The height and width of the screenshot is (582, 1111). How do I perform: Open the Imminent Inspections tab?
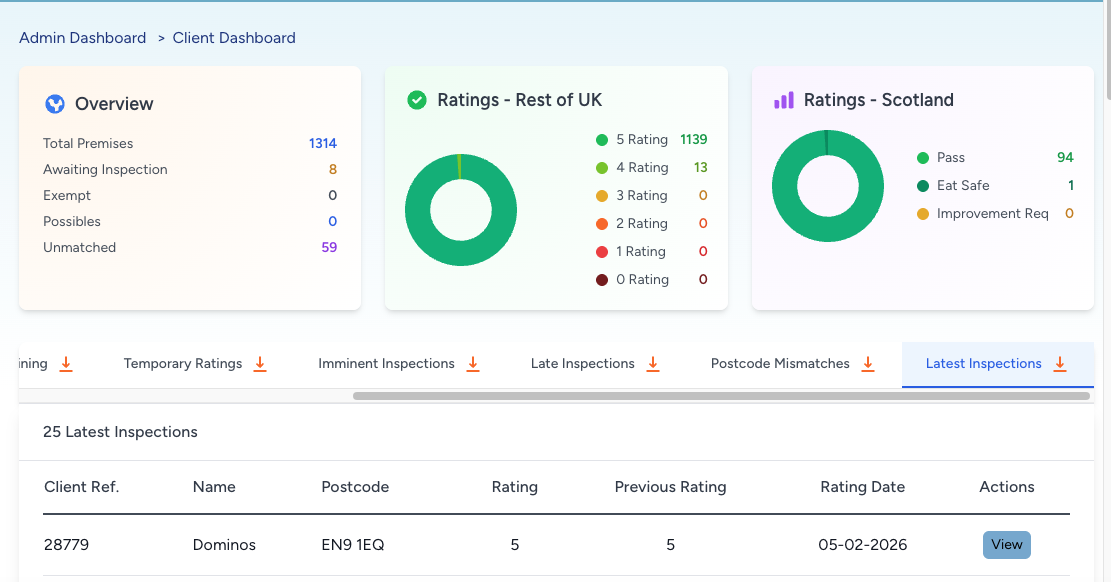coord(386,364)
